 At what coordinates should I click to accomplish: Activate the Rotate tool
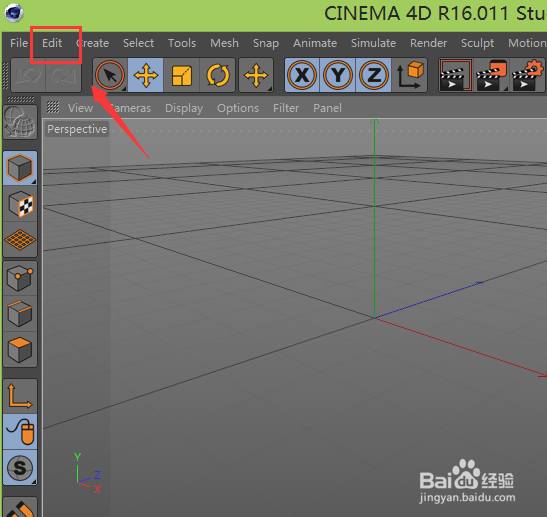tap(218, 75)
